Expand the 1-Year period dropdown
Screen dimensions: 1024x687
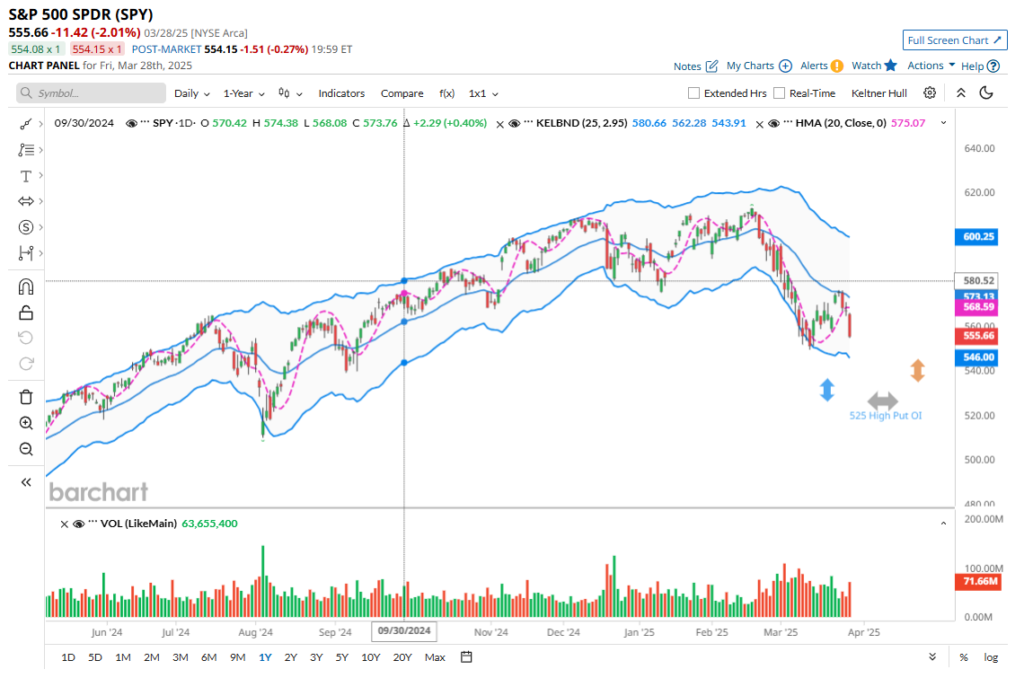(243, 93)
